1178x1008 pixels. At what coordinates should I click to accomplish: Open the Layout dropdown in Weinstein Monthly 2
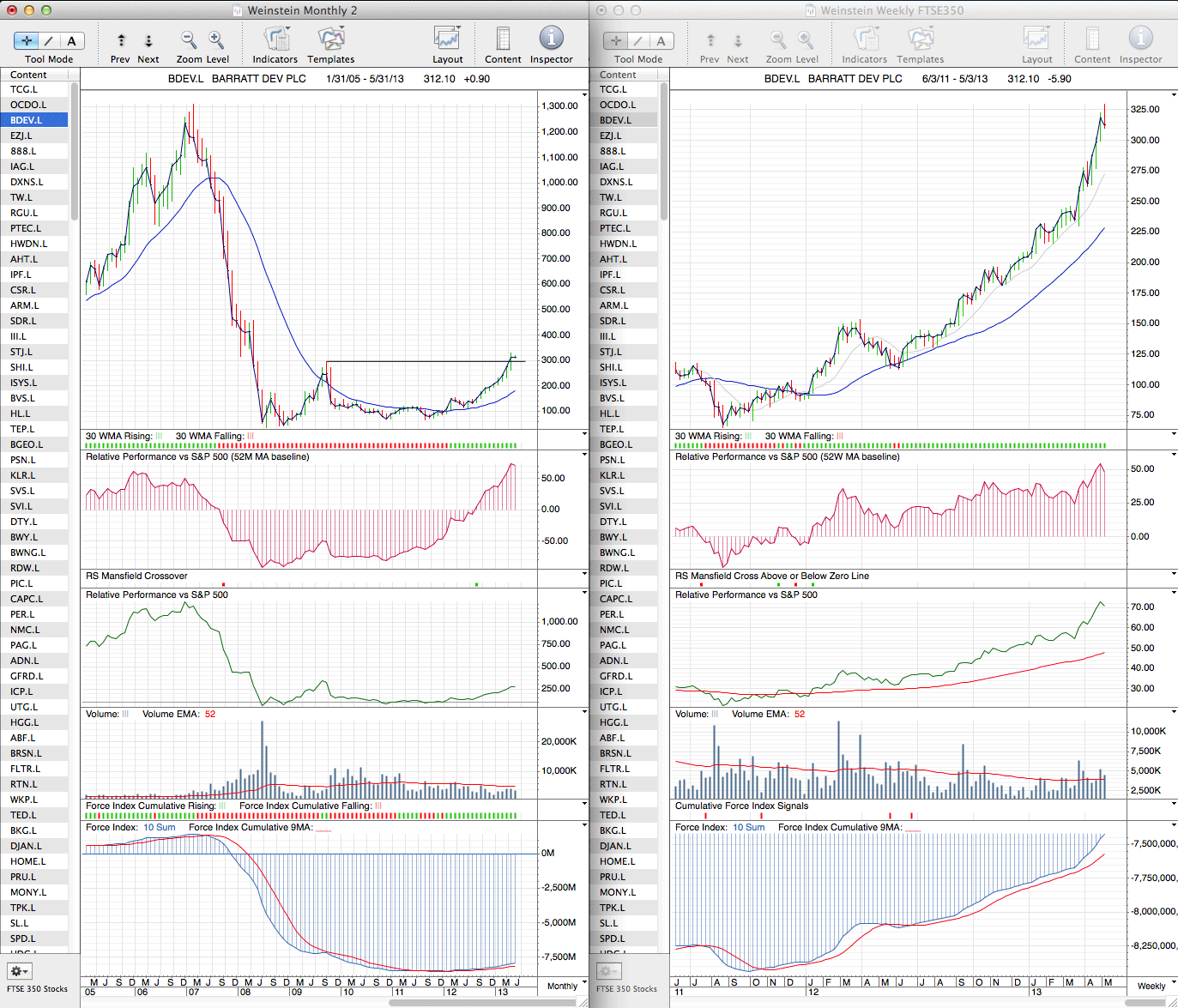pyautogui.click(x=447, y=39)
